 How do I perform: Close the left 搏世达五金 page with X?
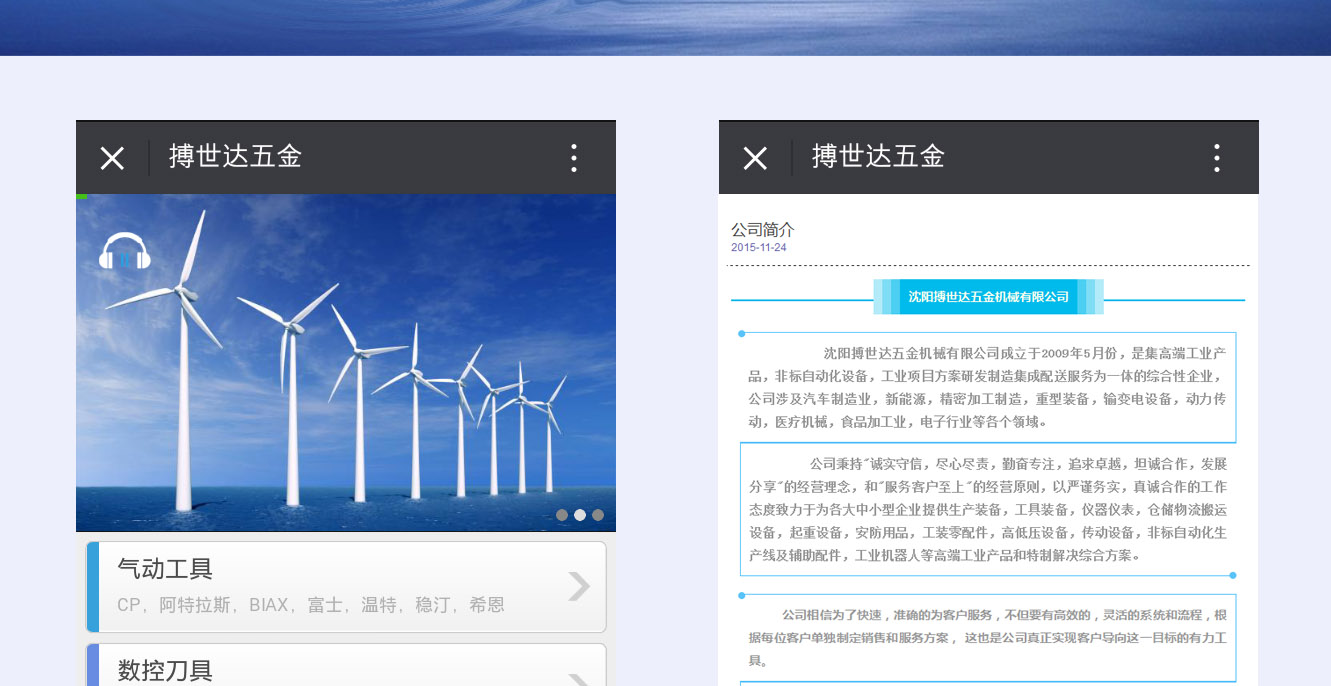(112, 158)
